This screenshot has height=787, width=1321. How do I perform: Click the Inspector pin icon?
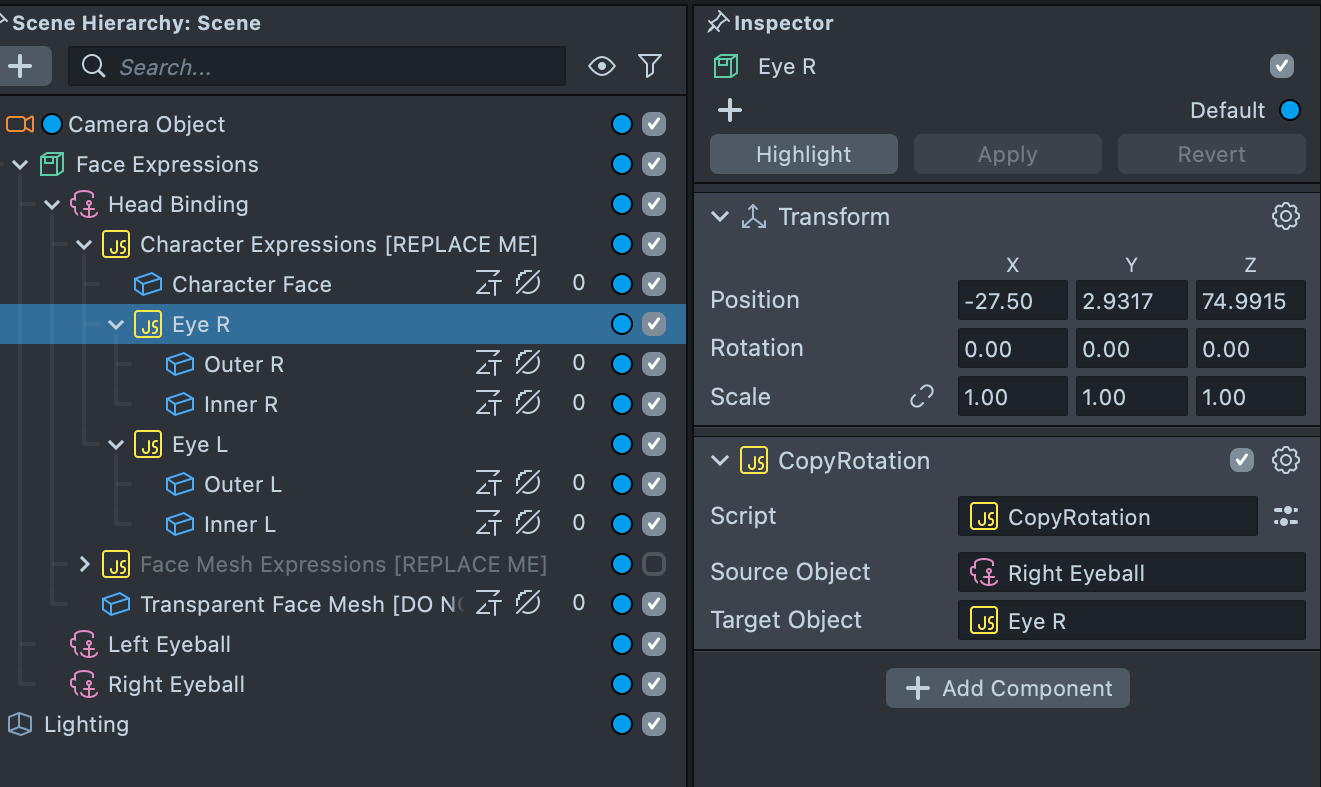[717, 22]
